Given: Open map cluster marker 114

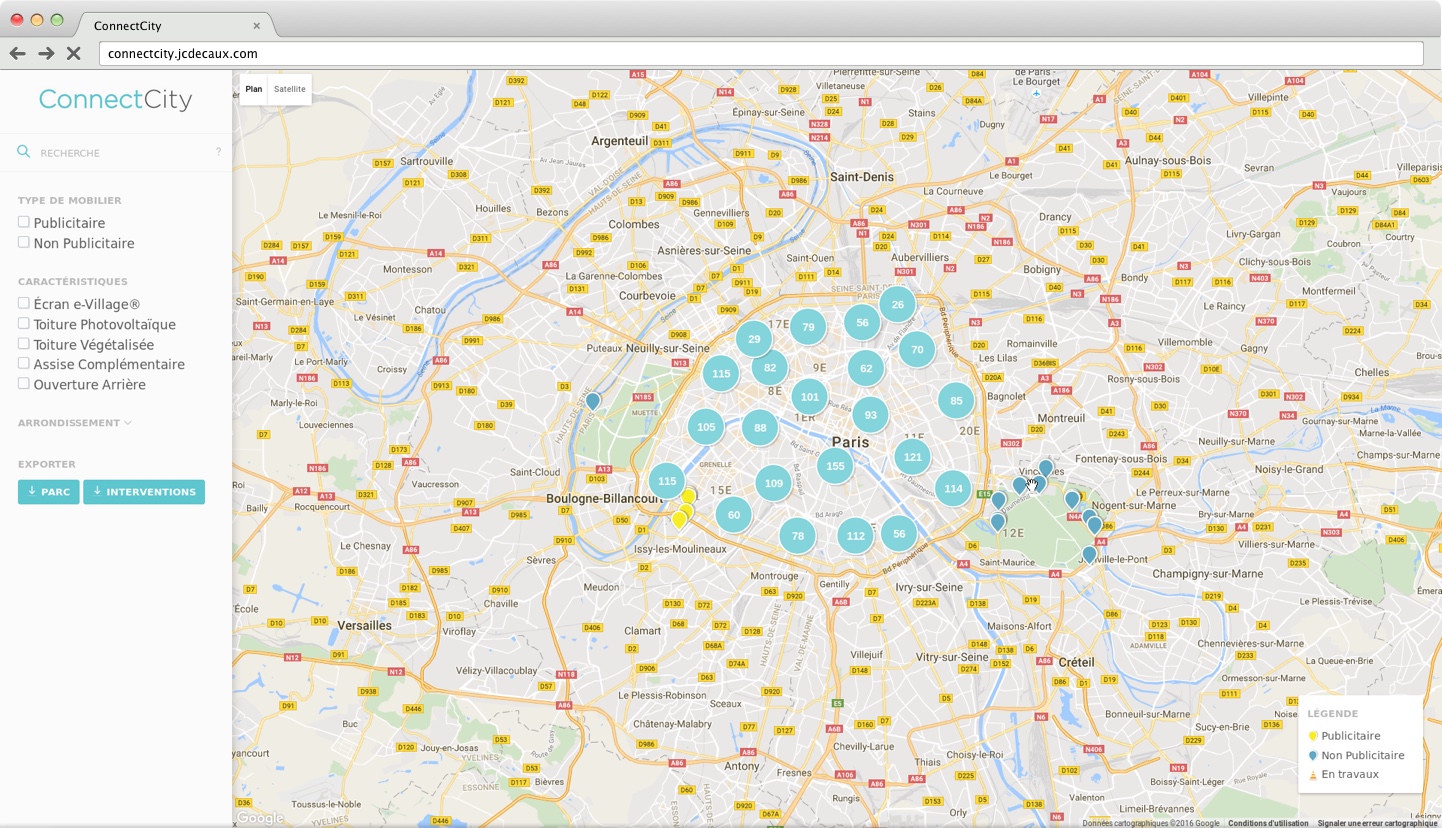Looking at the screenshot, I should coord(953,488).
